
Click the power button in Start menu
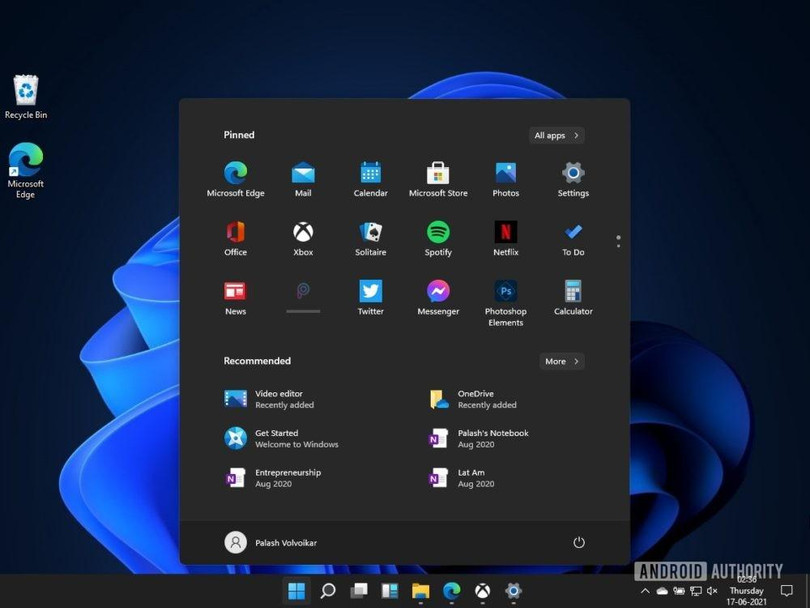579,542
